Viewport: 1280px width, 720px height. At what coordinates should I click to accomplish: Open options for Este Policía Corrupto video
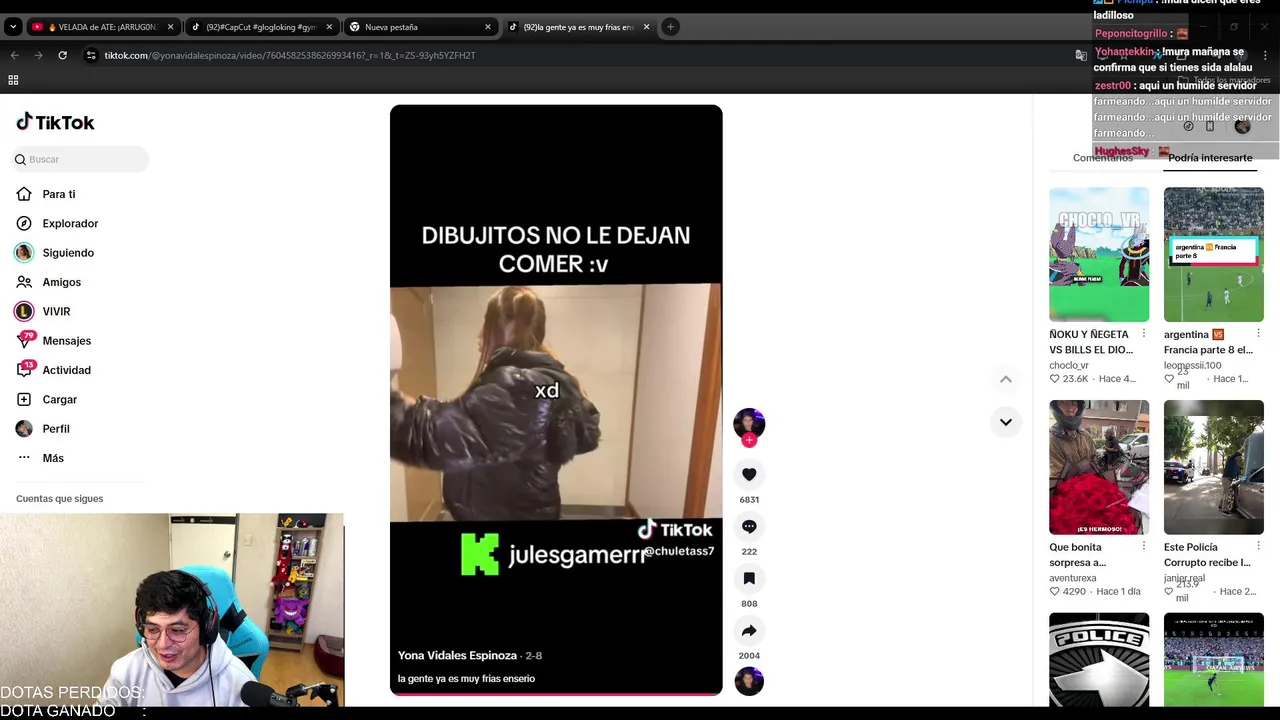(x=1258, y=546)
